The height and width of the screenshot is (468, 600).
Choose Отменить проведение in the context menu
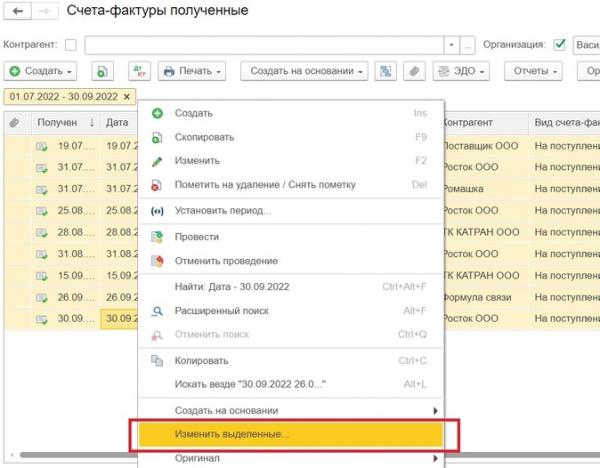coord(291,261)
